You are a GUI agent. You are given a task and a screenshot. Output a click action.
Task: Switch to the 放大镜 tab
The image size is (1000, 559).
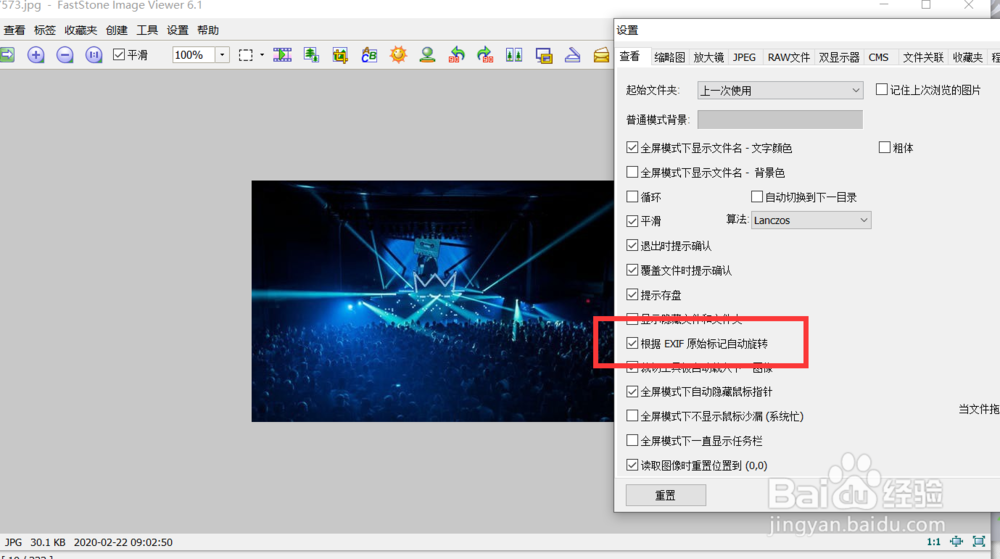click(x=709, y=57)
